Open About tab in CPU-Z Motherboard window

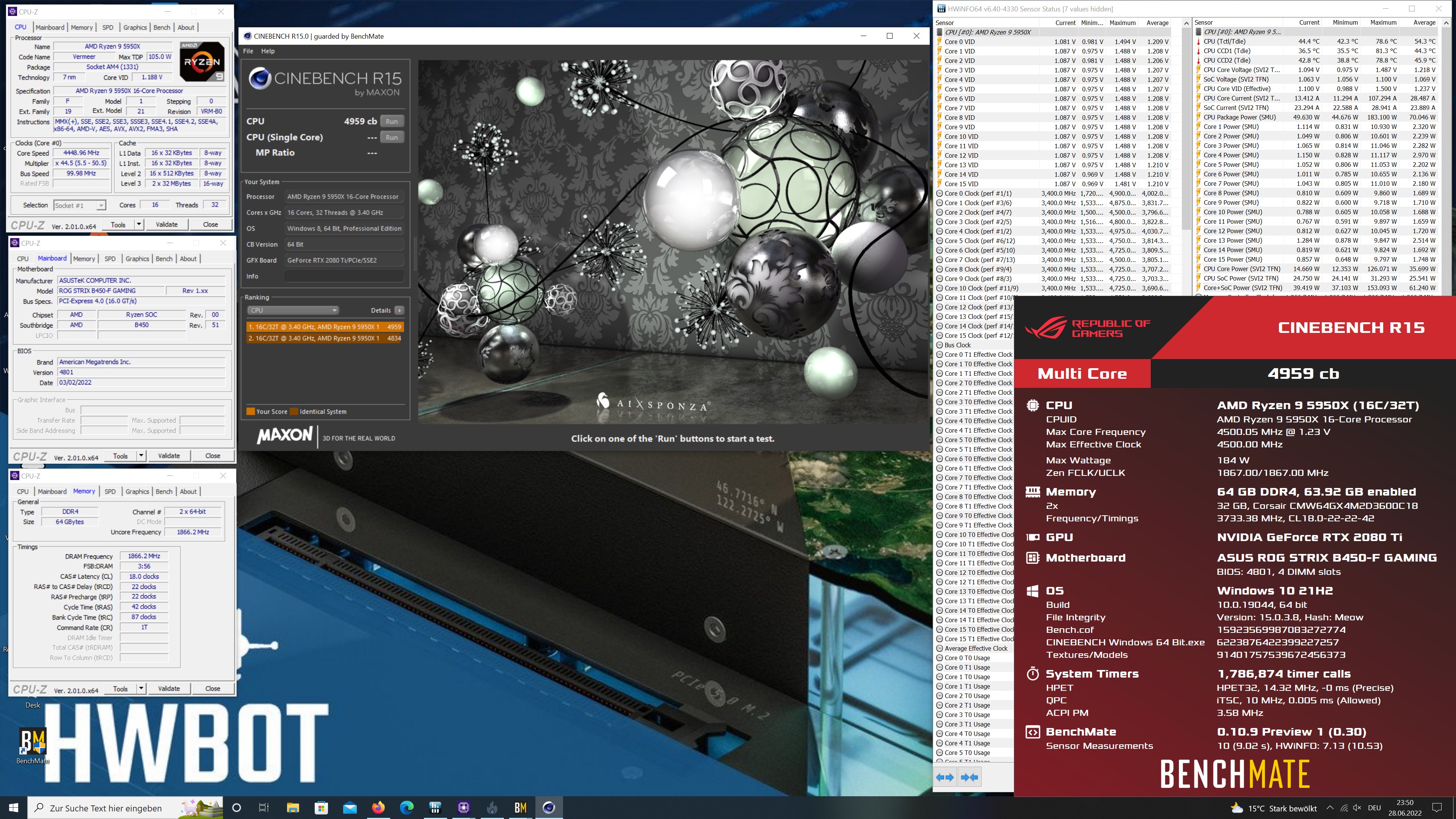[x=188, y=259]
